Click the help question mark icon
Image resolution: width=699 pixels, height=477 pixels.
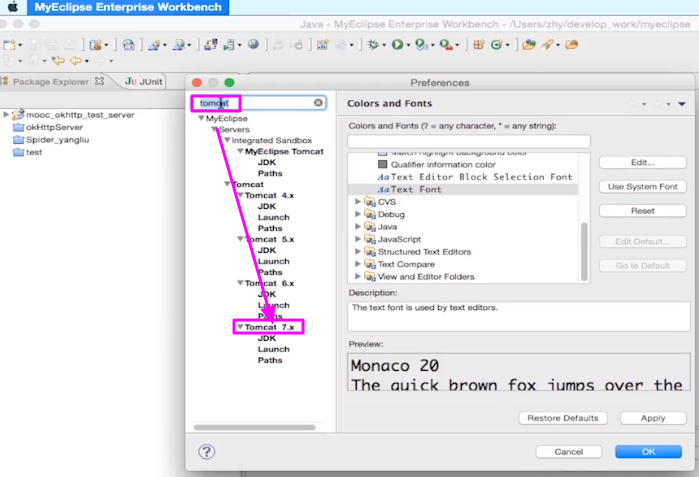(x=206, y=452)
